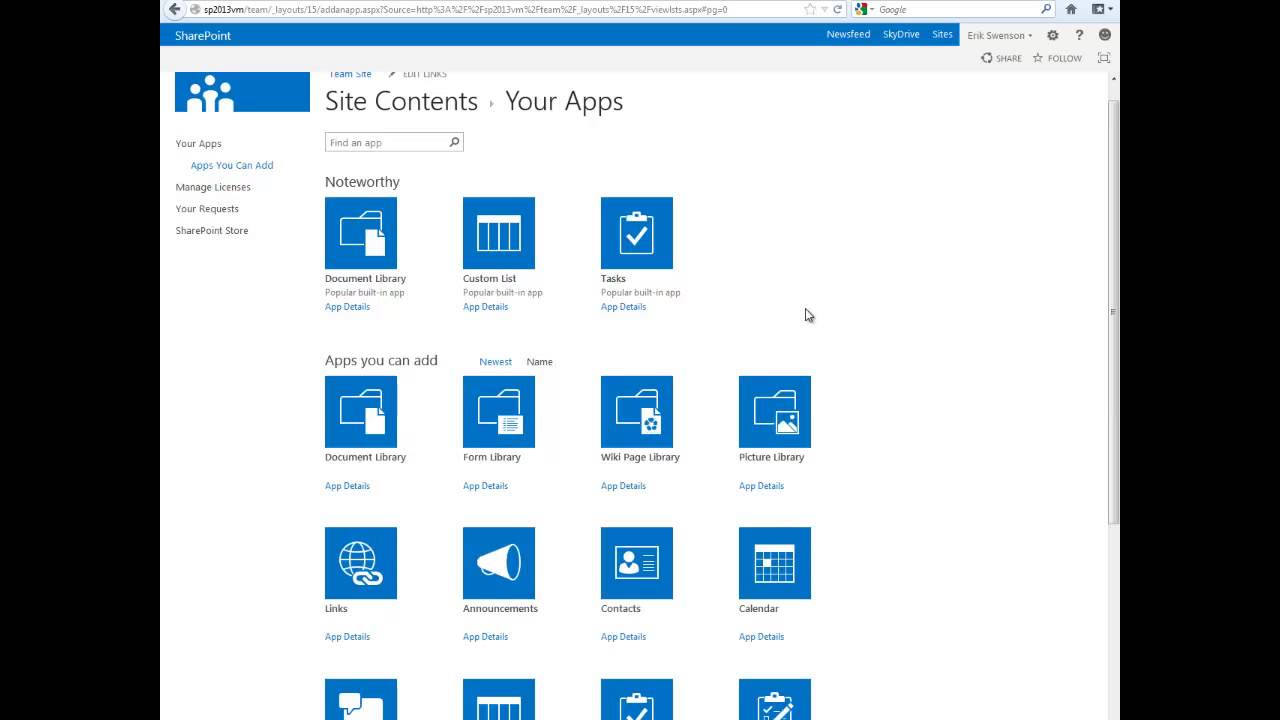Open App Details for Calendar

click(x=761, y=637)
